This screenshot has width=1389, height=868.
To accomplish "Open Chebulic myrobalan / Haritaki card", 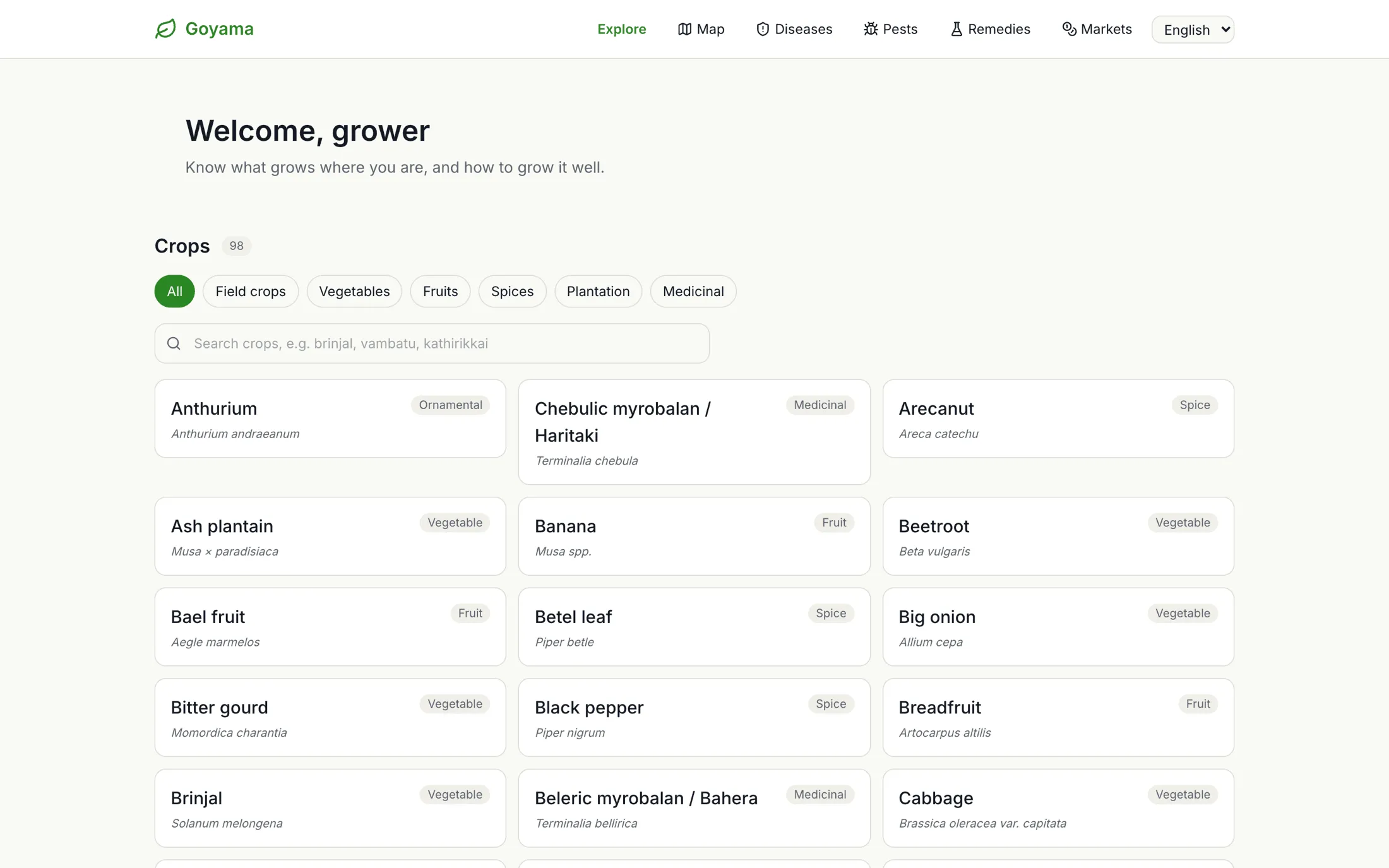I will coord(694,432).
